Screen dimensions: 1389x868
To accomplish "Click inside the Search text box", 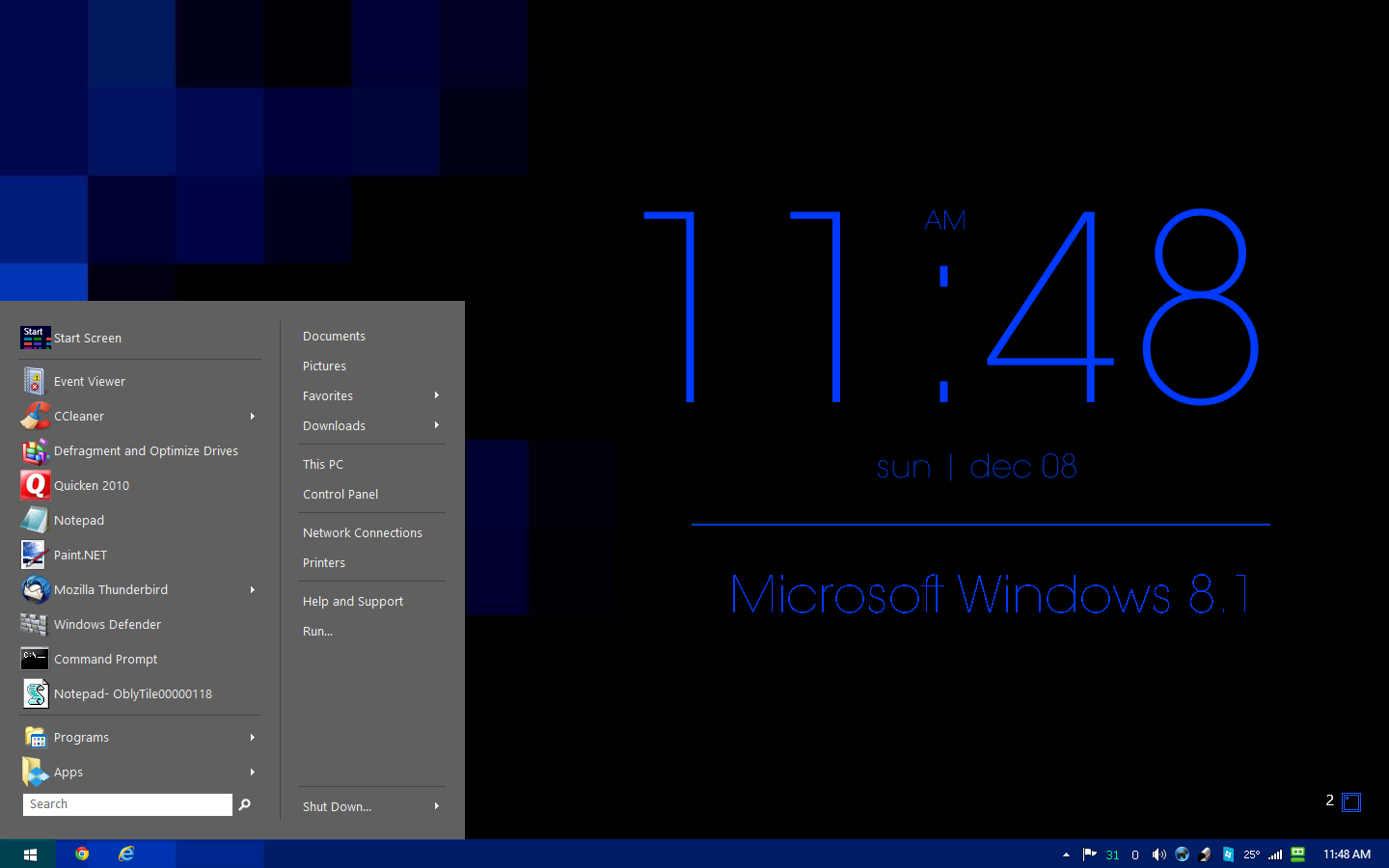I will pos(127,804).
